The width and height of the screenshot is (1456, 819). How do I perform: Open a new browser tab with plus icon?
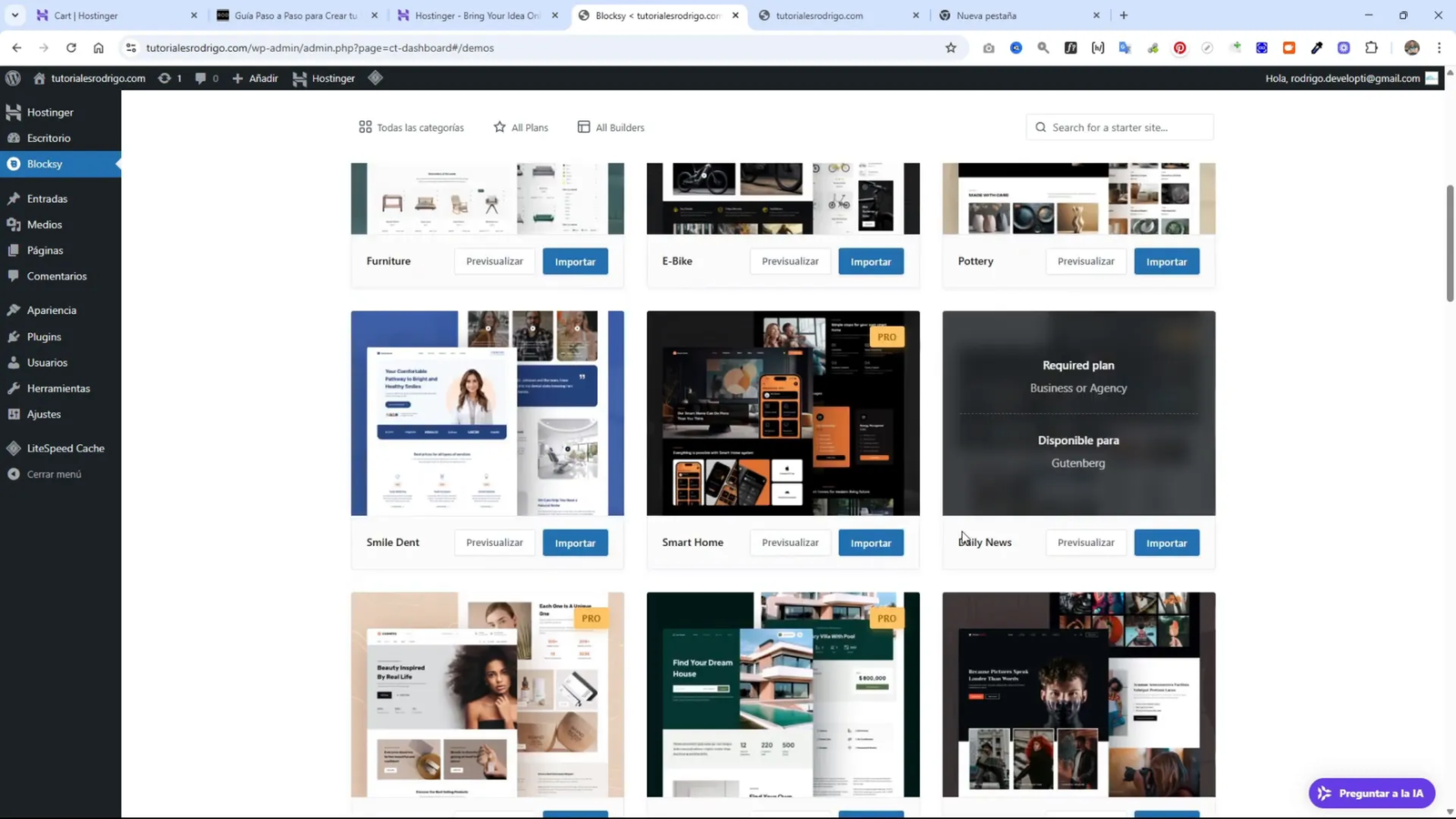(1124, 15)
